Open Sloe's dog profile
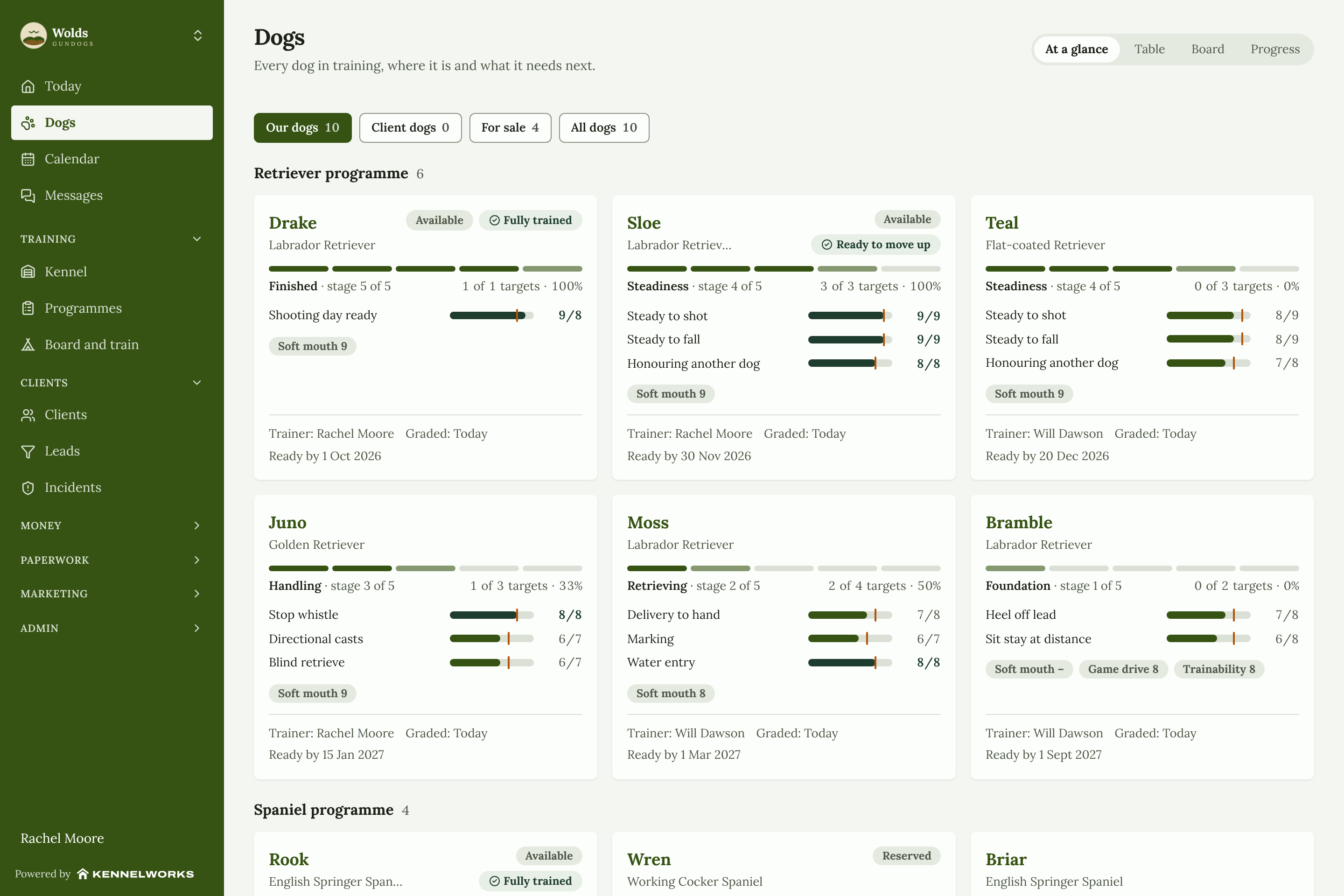This screenshot has height=896, width=1344. coord(644,223)
